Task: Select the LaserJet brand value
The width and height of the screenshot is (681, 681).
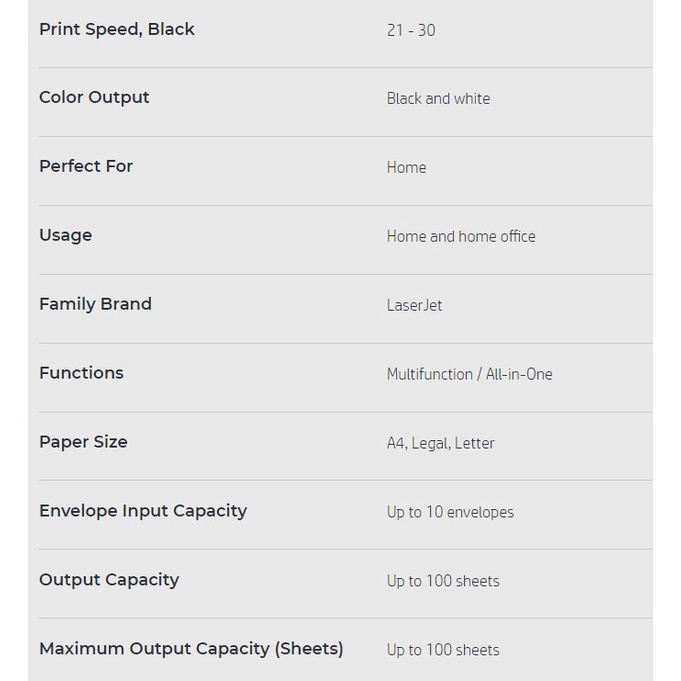Action: pyautogui.click(x=414, y=305)
